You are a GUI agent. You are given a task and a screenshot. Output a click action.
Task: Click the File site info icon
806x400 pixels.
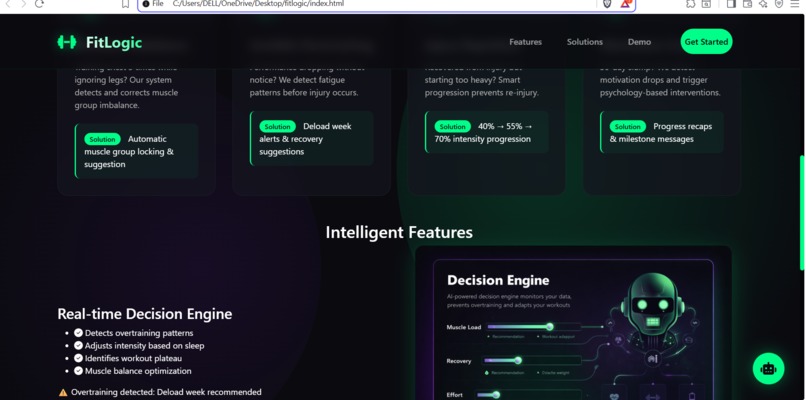tap(146, 4)
